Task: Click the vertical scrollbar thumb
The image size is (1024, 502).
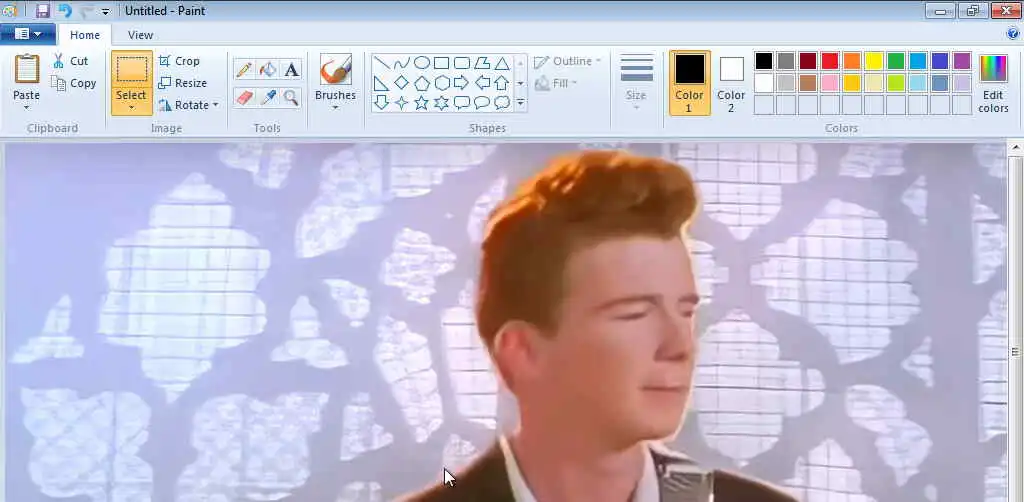Action: 1016,353
